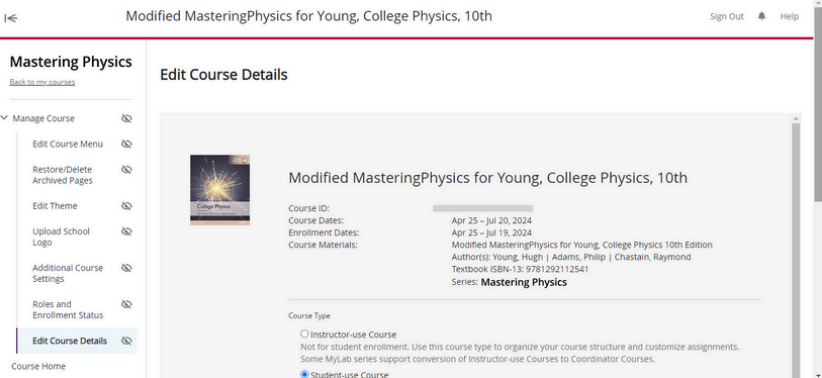Open Additional Course Settings page
The width and height of the screenshot is (822, 378).
click(68, 273)
